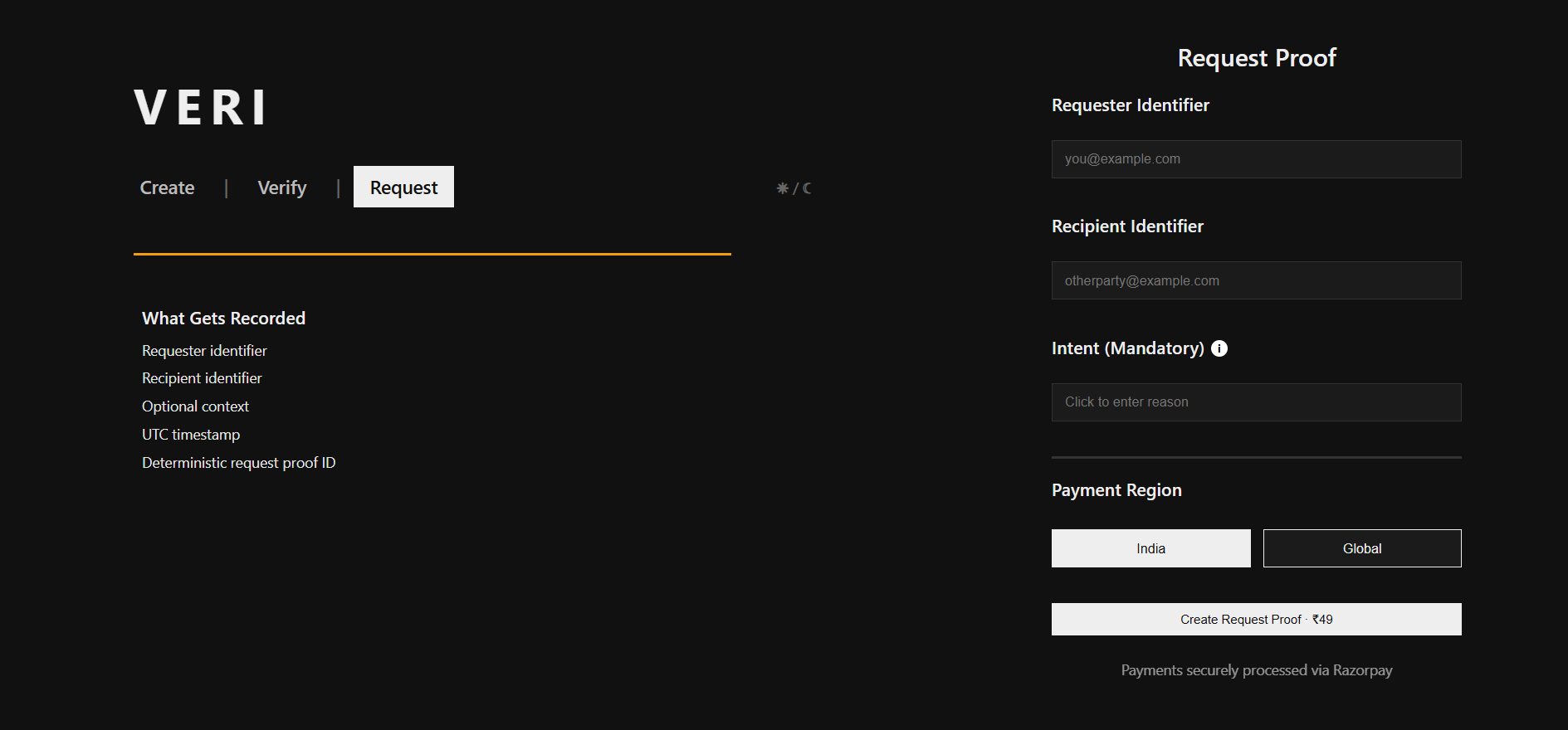Click the 'Request Proof' title
The width and height of the screenshot is (1568, 730).
[x=1256, y=58]
